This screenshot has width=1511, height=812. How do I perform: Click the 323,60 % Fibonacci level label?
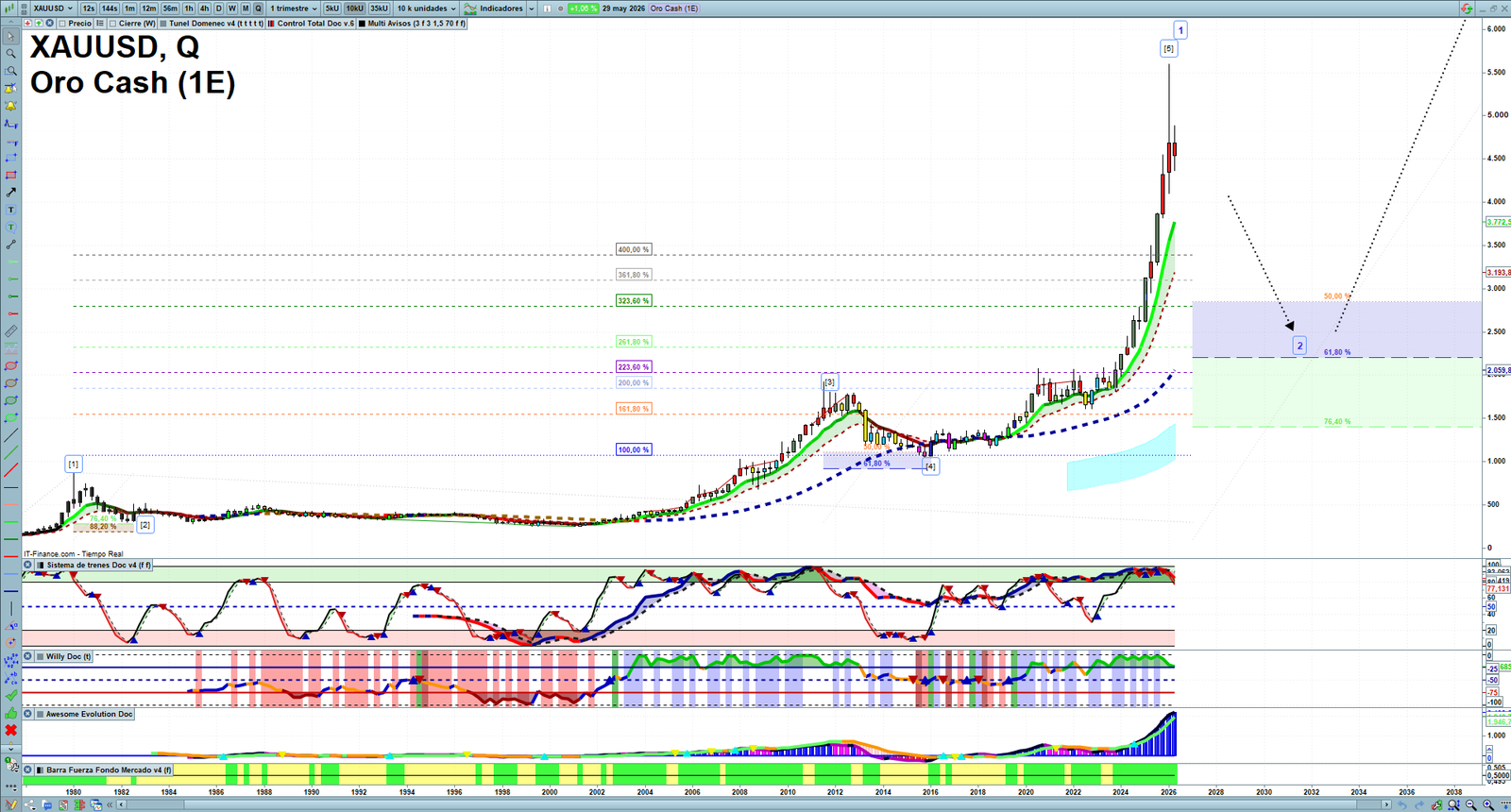[634, 300]
